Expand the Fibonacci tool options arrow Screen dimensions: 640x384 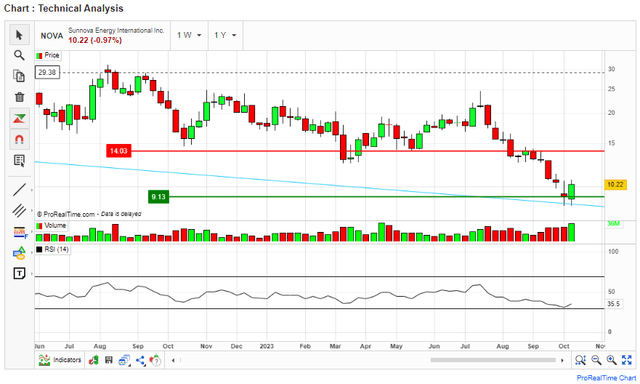[x=32, y=232]
